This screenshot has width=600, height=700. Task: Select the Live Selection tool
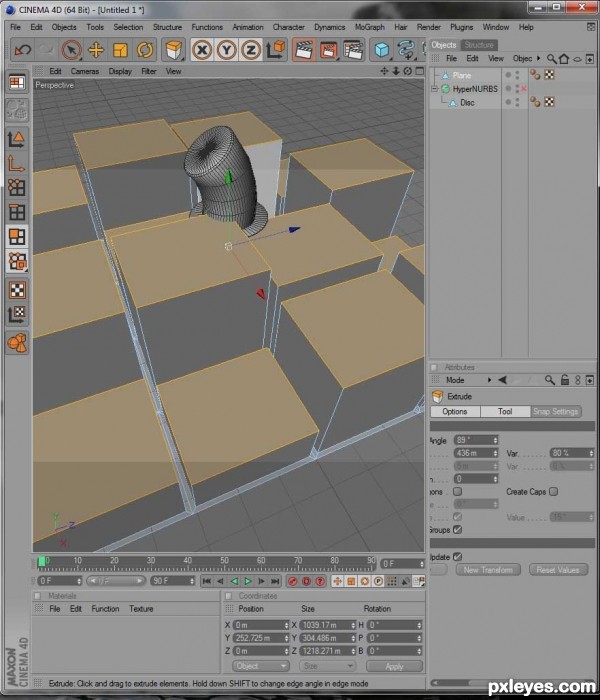(71, 50)
